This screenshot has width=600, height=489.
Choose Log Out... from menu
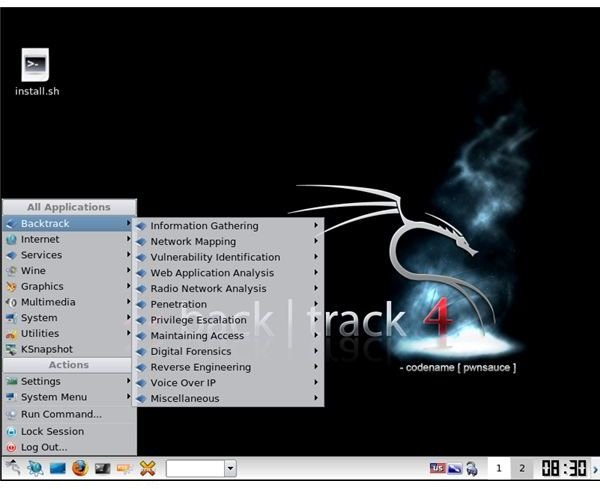pyautogui.click(x=69, y=447)
